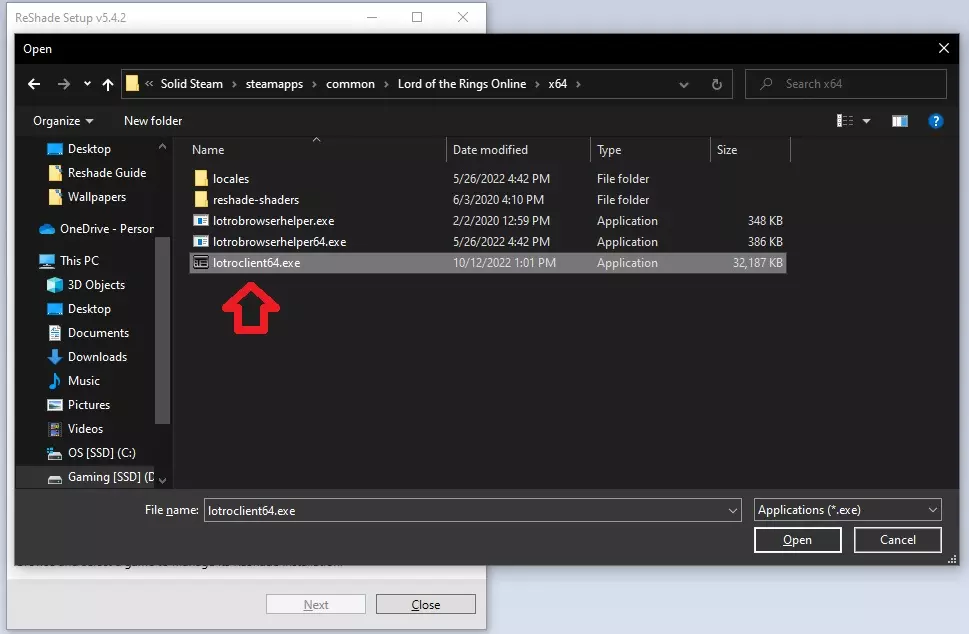Toggle the preview pane icon
The image size is (969, 634).
pyautogui.click(x=900, y=121)
